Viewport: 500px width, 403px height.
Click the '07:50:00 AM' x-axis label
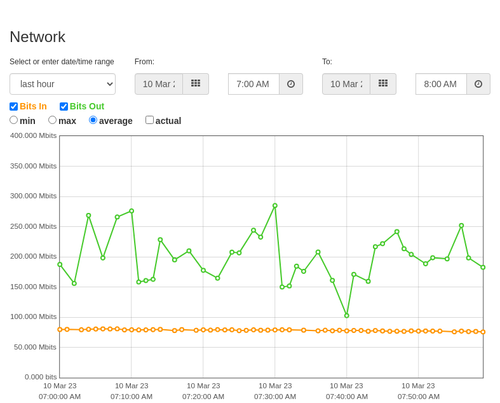pyautogui.click(x=418, y=397)
